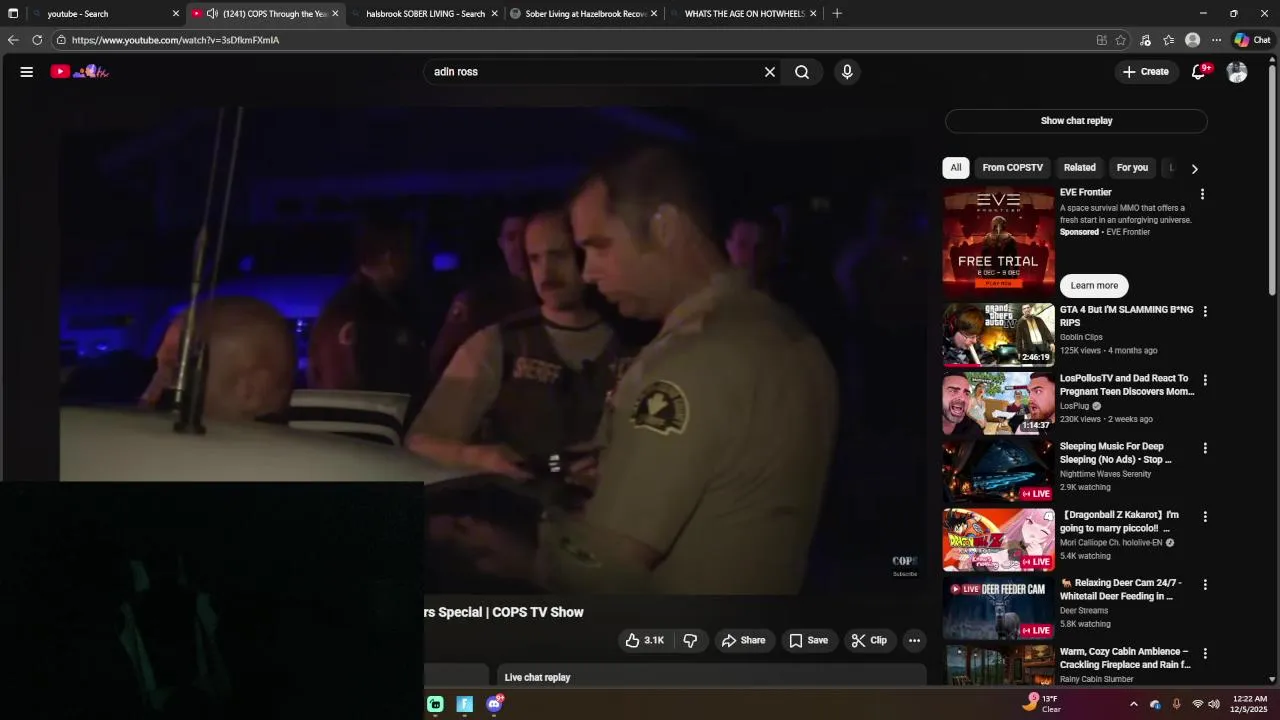Select the 'For you' filter chip

1132,168
